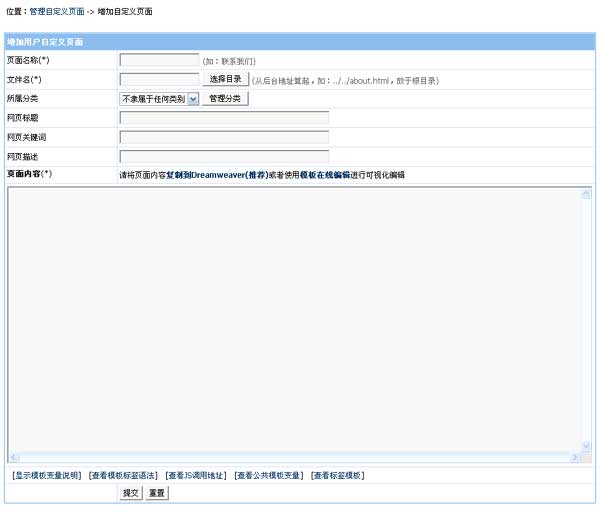Screen dimensions: 600x512
Task: Click the horizontal scrollbar left arrow
Action: click(14, 457)
